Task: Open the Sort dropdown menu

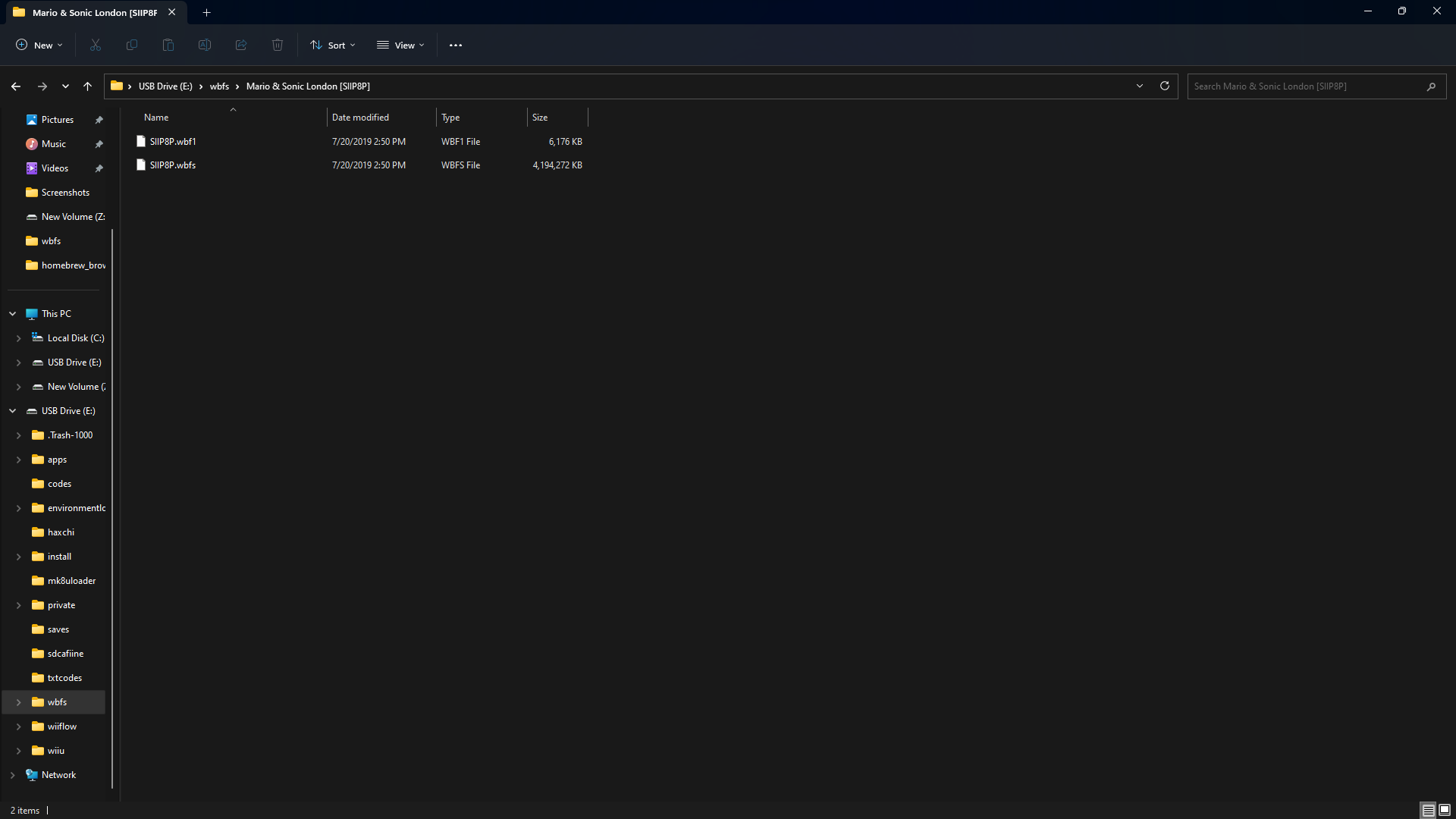Action: coord(333,45)
